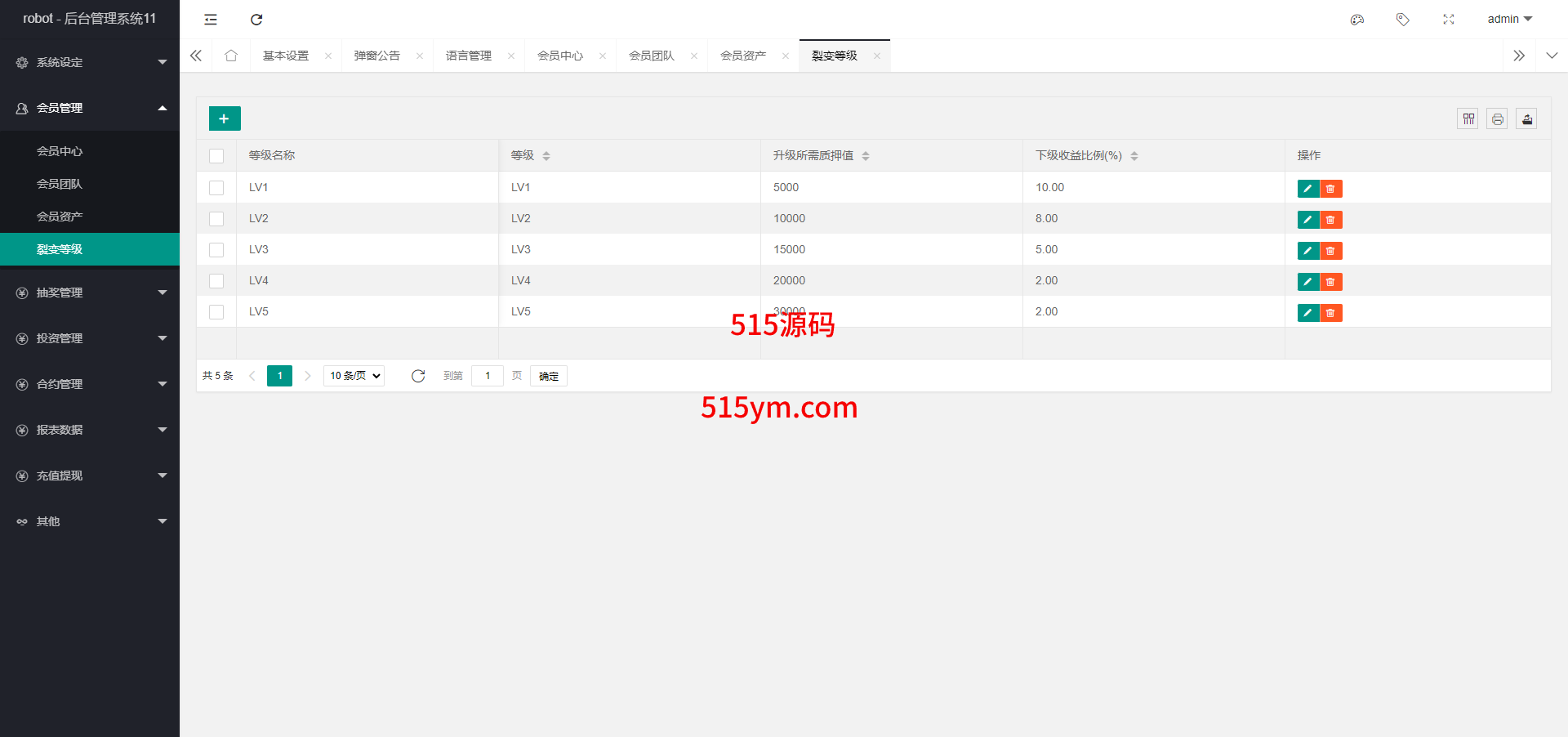Edit the LV1 level row

(1307, 189)
